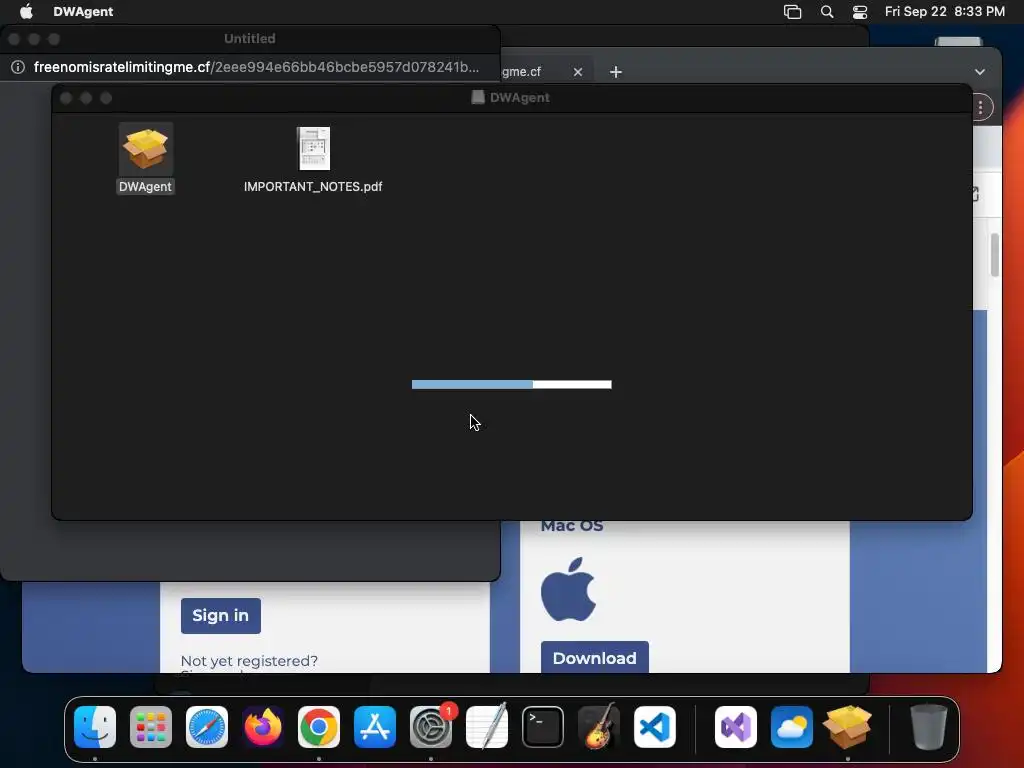Image resolution: width=1024 pixels, height=768 pixels.
Task: Open Spotlight search in menu bar
Action: pos(827,12)
